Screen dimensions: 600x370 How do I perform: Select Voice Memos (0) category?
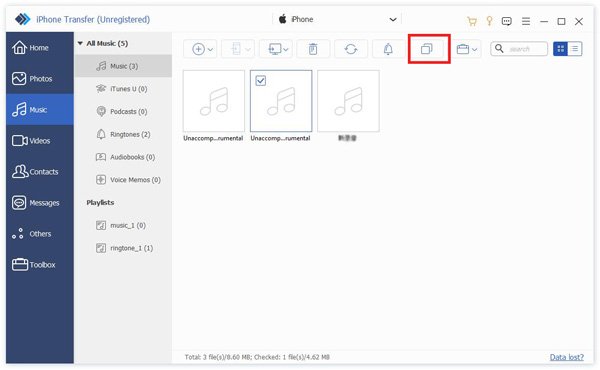pyautogui.click(x=123, y=180)
